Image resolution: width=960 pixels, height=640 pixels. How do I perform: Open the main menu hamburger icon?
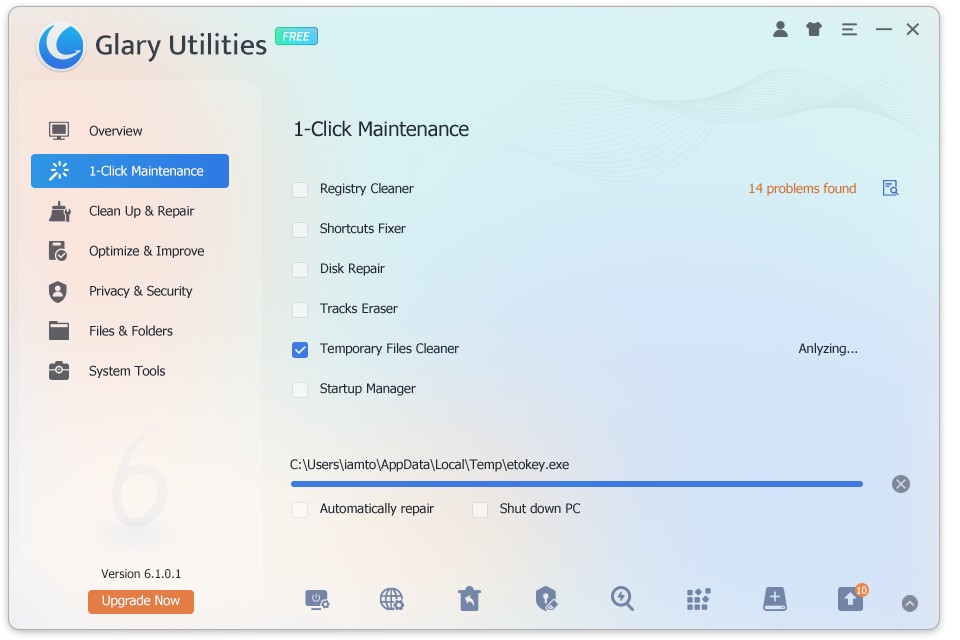(x=849, y=30)
